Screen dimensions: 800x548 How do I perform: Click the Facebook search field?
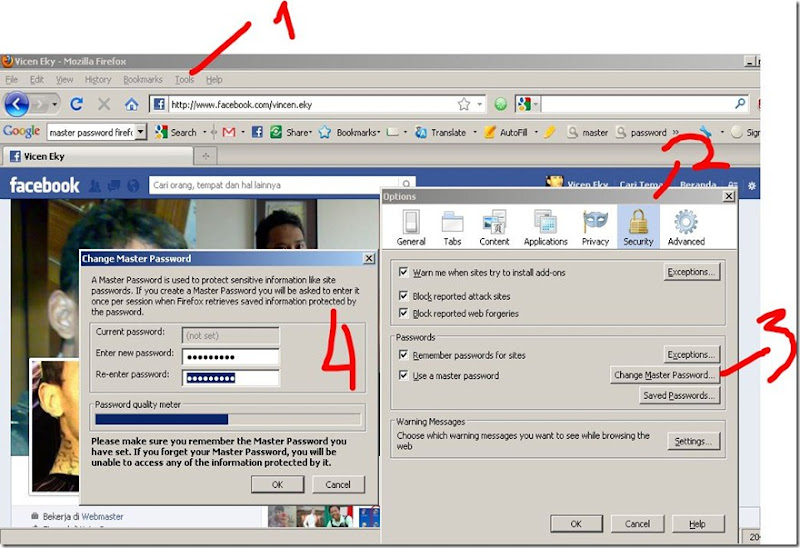pos(276,185)
